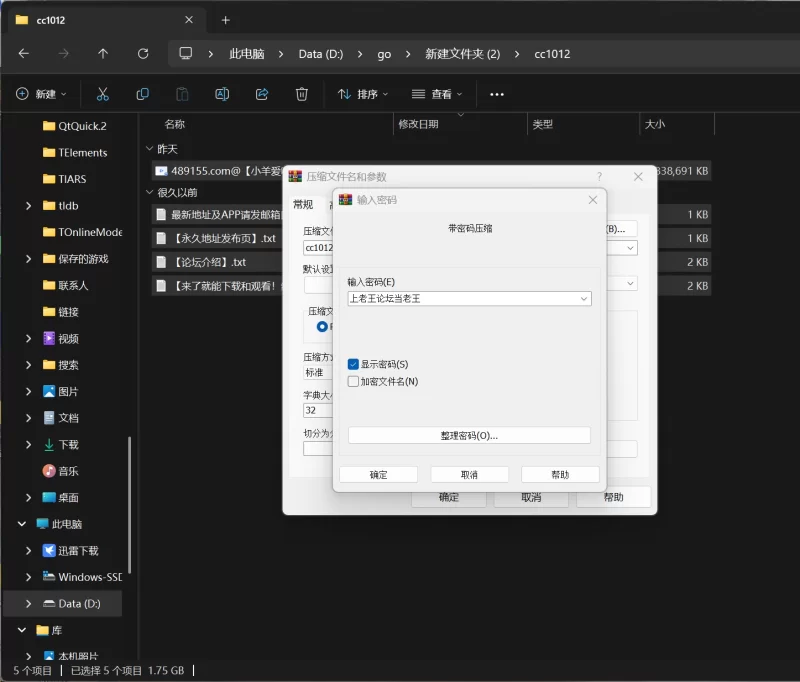Select the 【论坛介绍】.txt file
Viewport: 800px width, 682px height.
pyautogui.click(x=217, y=262)
